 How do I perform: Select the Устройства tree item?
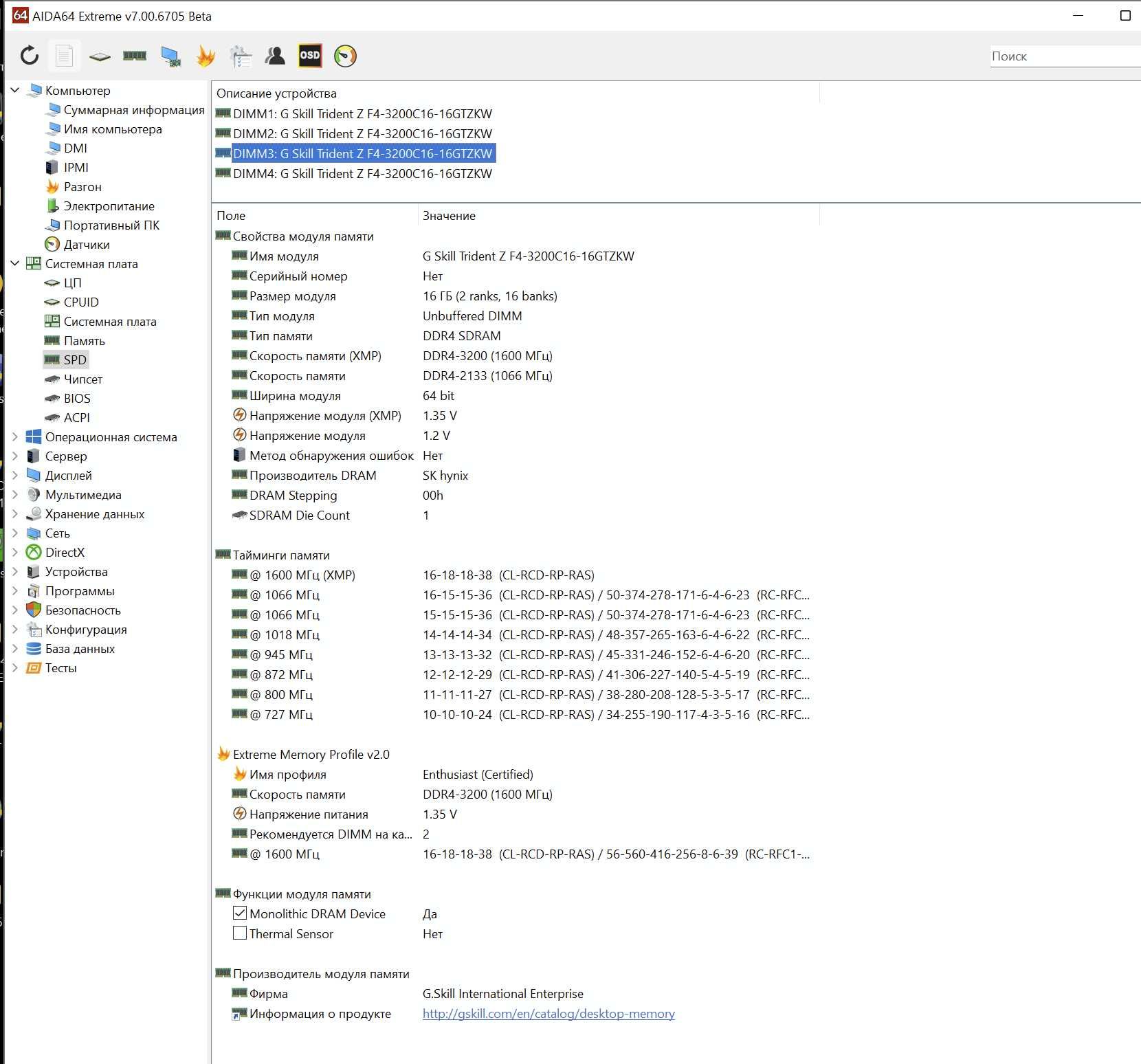coord(67,571)
